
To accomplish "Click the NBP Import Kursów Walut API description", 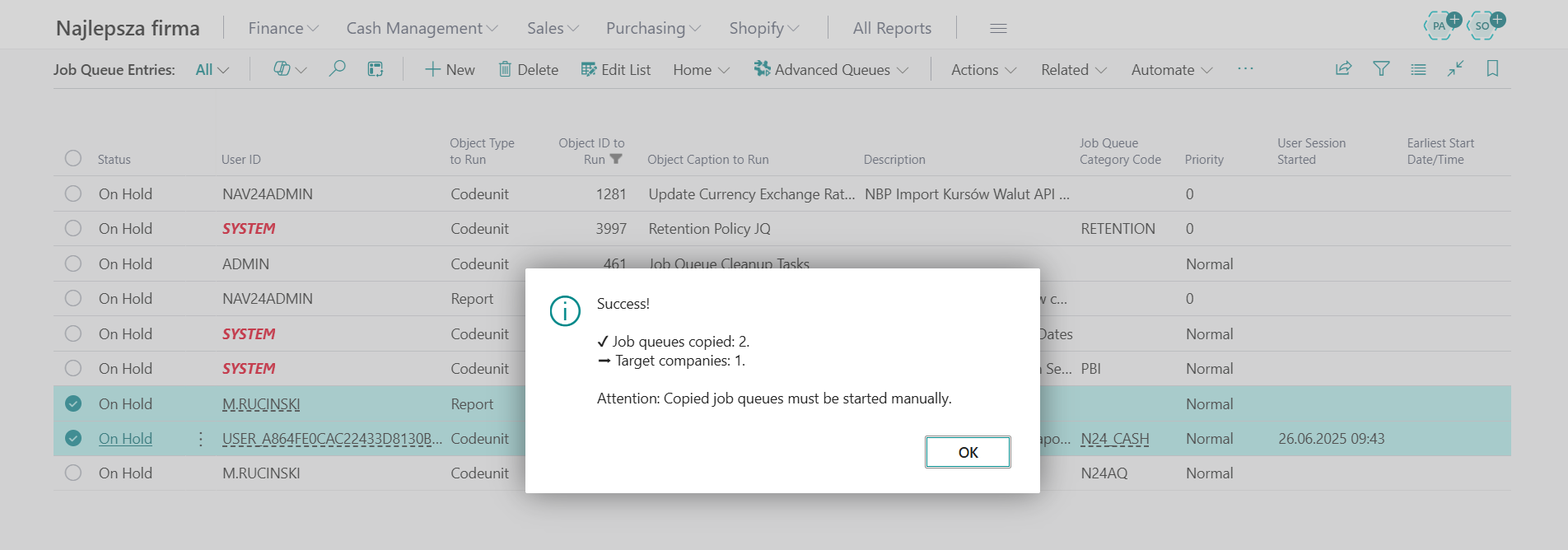I will [x=967, y=194].
